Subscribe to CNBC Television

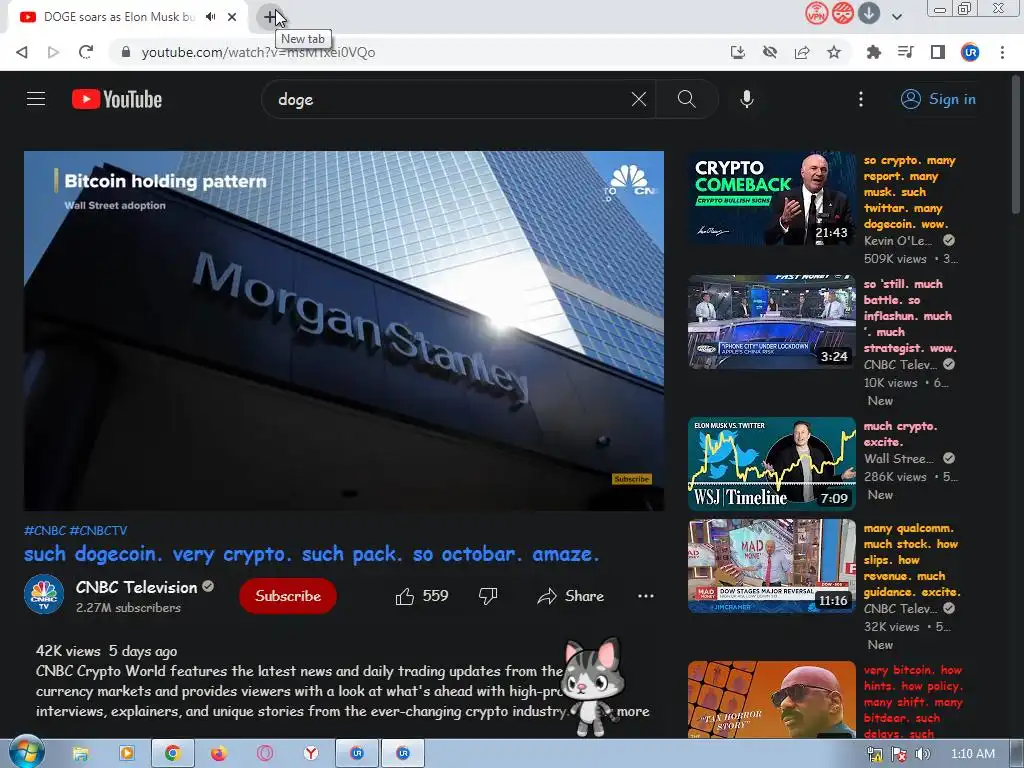pos(288,596)
